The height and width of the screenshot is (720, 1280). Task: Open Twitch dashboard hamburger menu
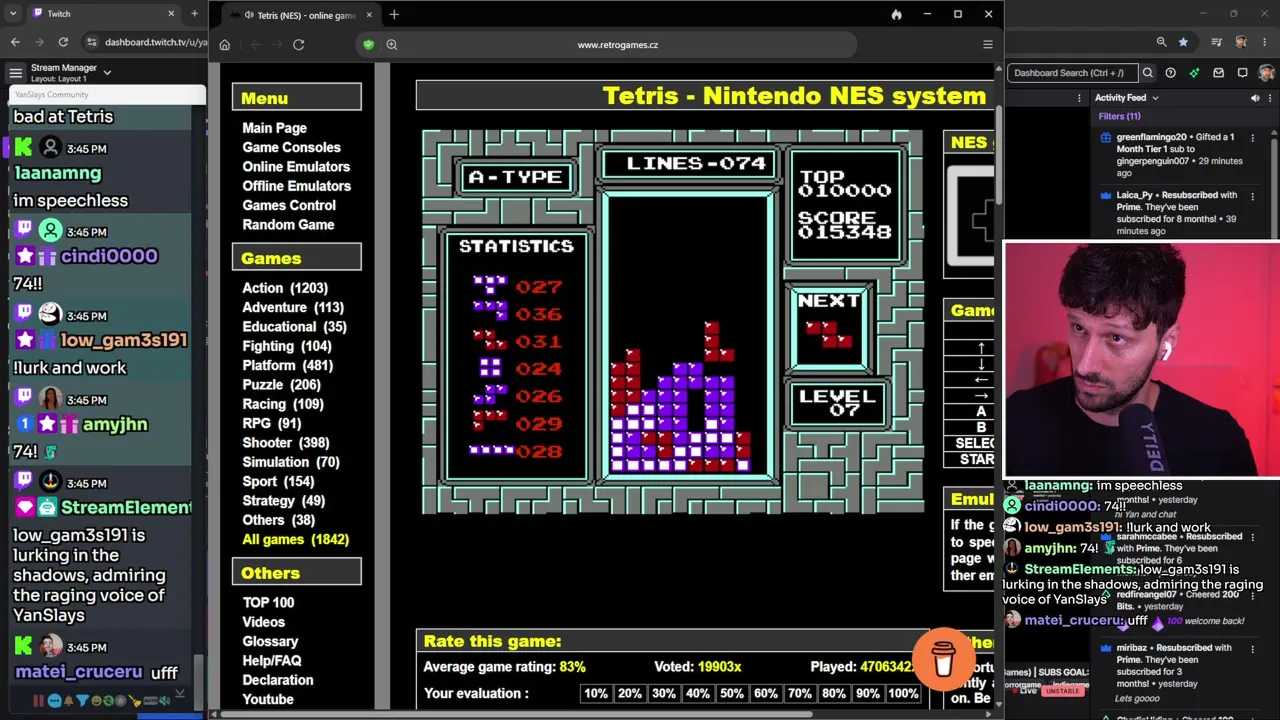pos(15,72)
